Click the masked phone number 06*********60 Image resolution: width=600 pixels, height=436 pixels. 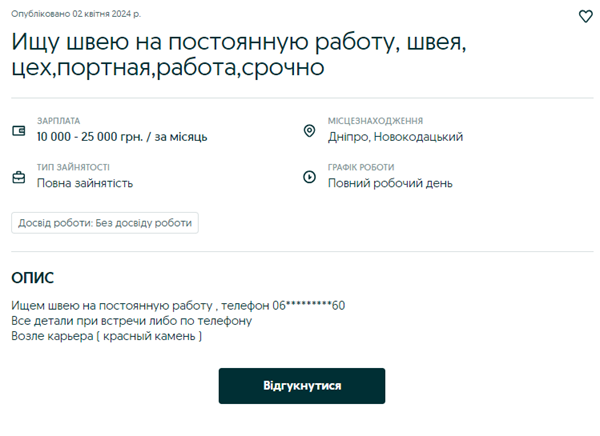point(308,305)
